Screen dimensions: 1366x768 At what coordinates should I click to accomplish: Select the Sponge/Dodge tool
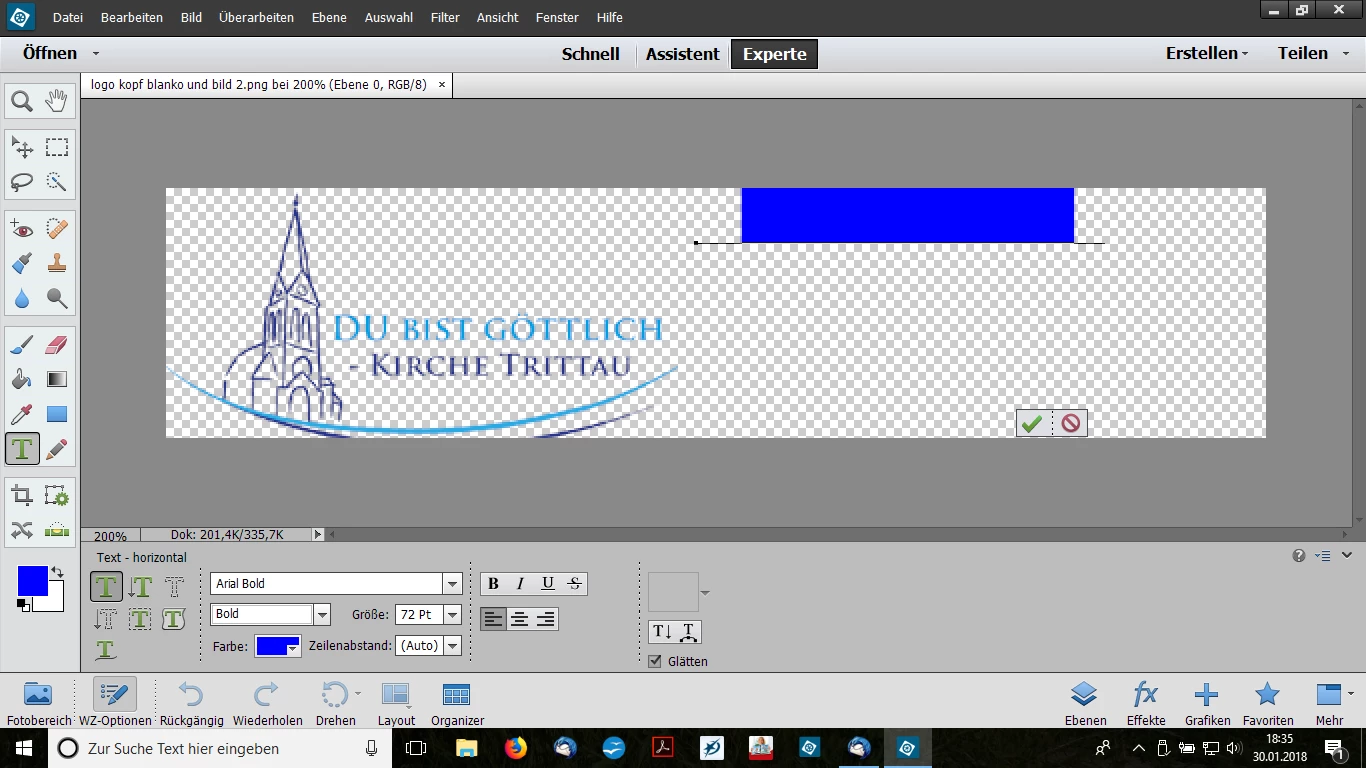[x=57, y=298]
